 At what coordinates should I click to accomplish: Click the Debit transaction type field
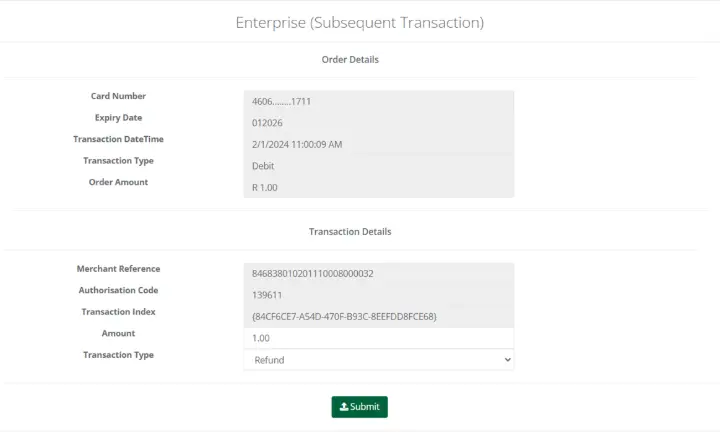click(x=378, y=166)
